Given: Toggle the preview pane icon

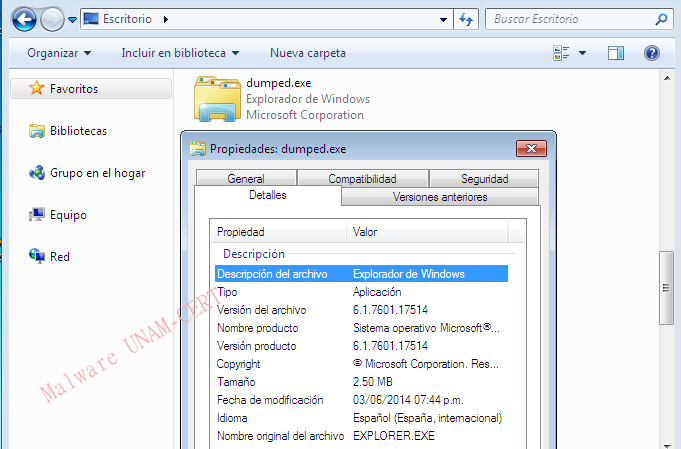Looking at the screenshot, I should tap(615, 53).
